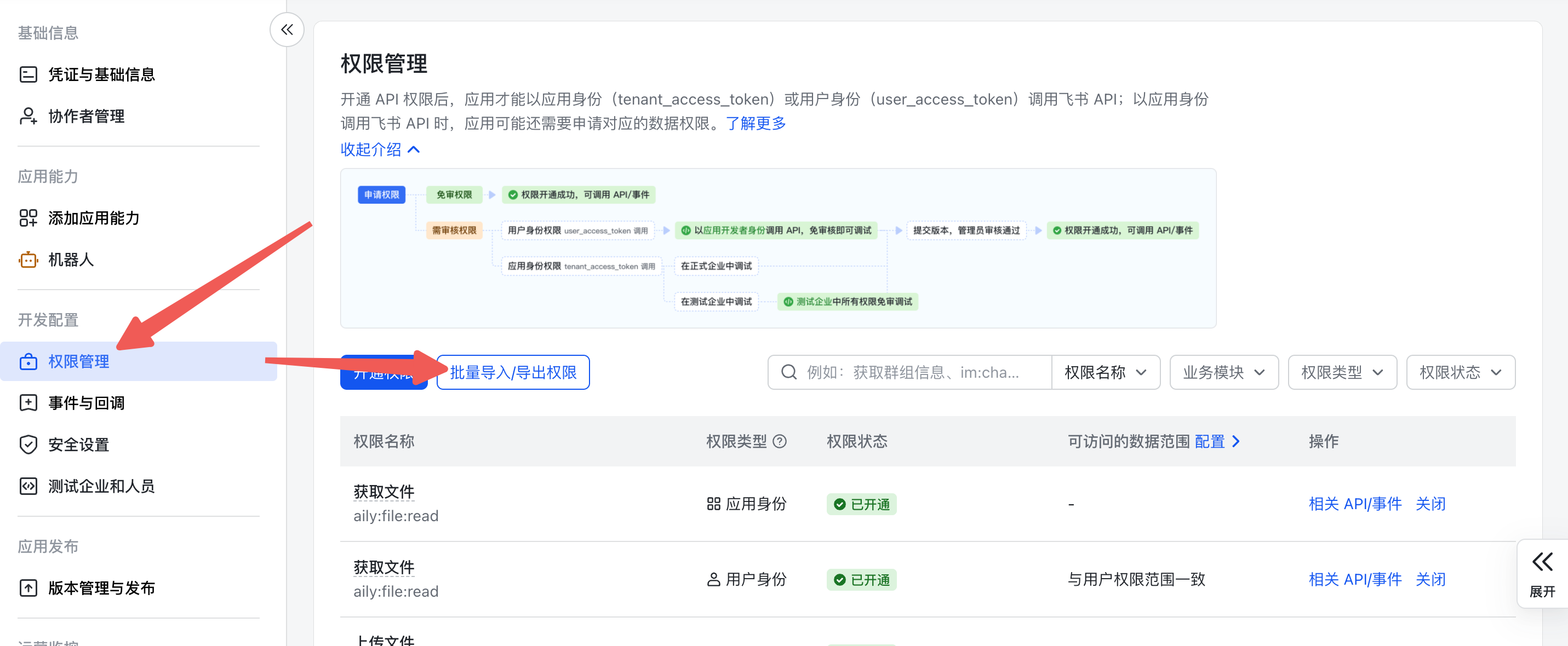This screenshot has width=1568, height=646.
Task: Open the 权限状态 filter dropdown
Action: [x=1460, y=372]
